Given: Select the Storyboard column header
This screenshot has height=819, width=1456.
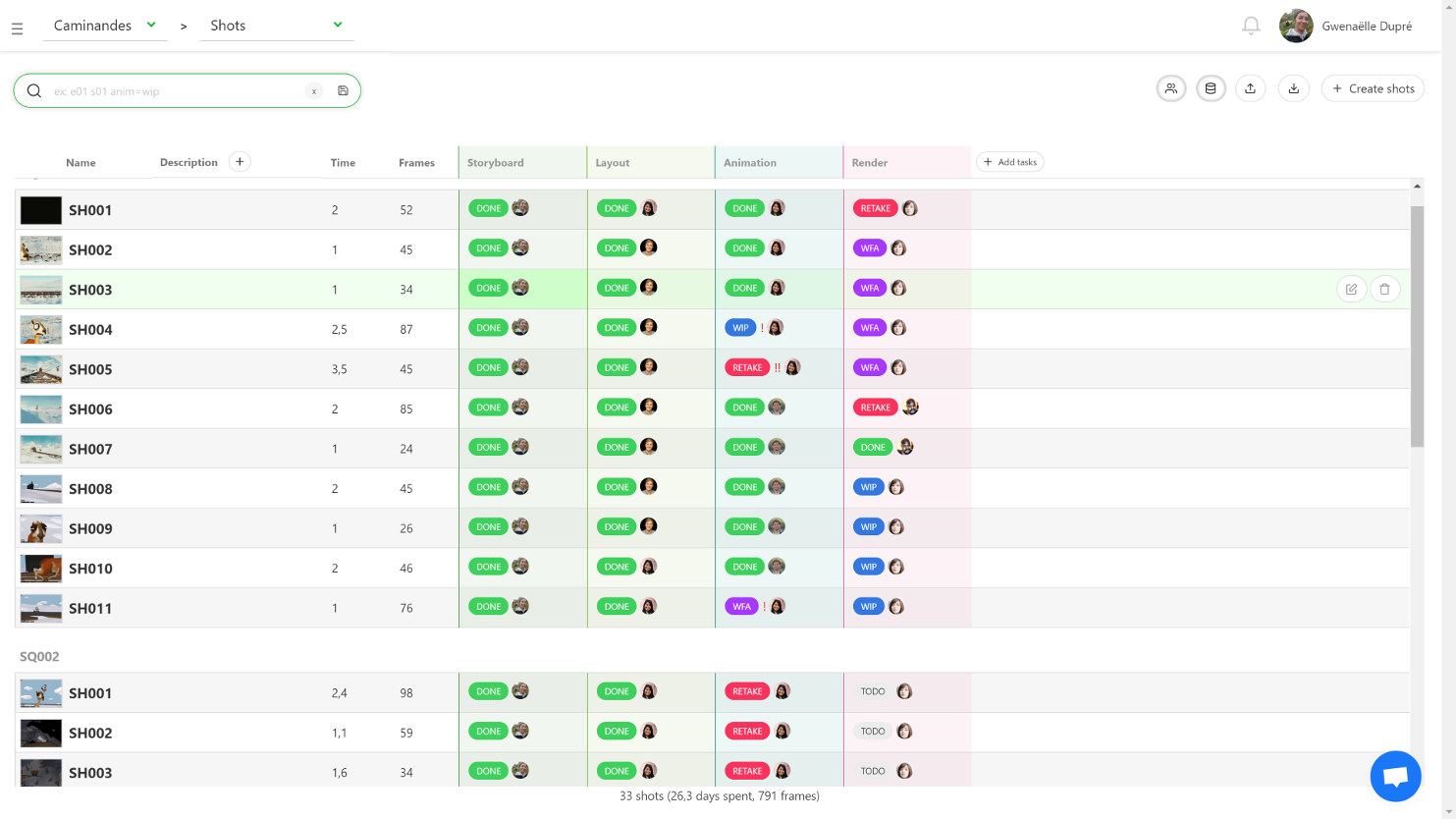Looking at the screenshot, I should pos(496,163).
